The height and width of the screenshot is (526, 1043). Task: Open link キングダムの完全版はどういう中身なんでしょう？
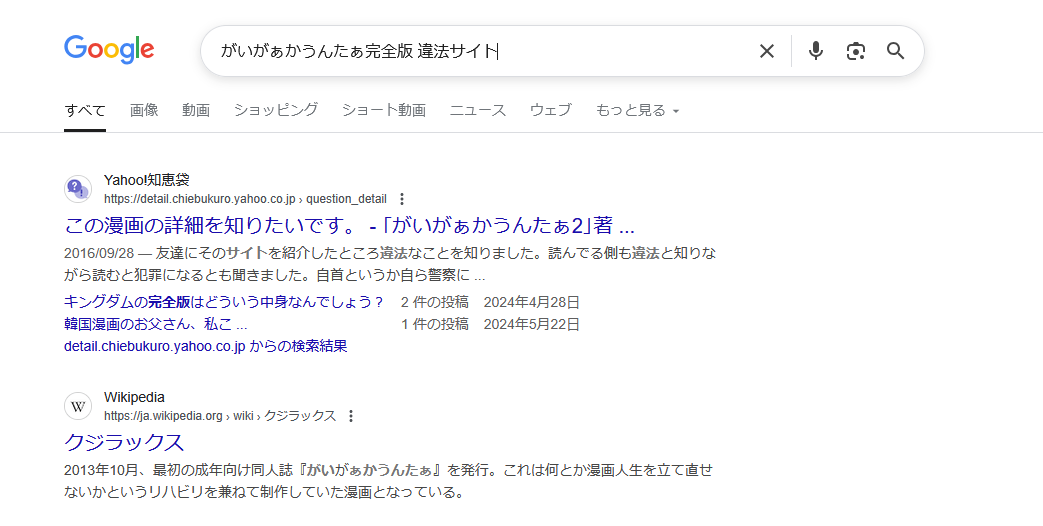click(x=224, y=303)
